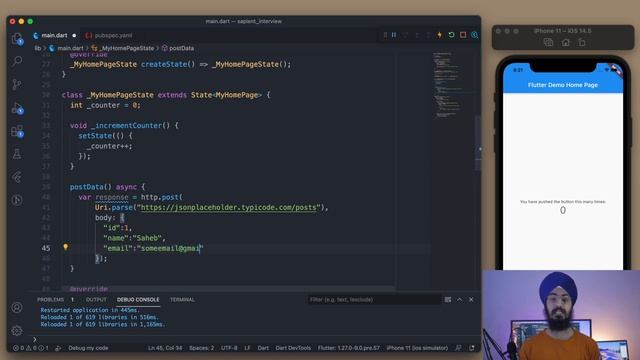The image size is (640, 360).
Task: Select device 'iPhone 11 (ios simulator)'
Action: pos(417,348)
